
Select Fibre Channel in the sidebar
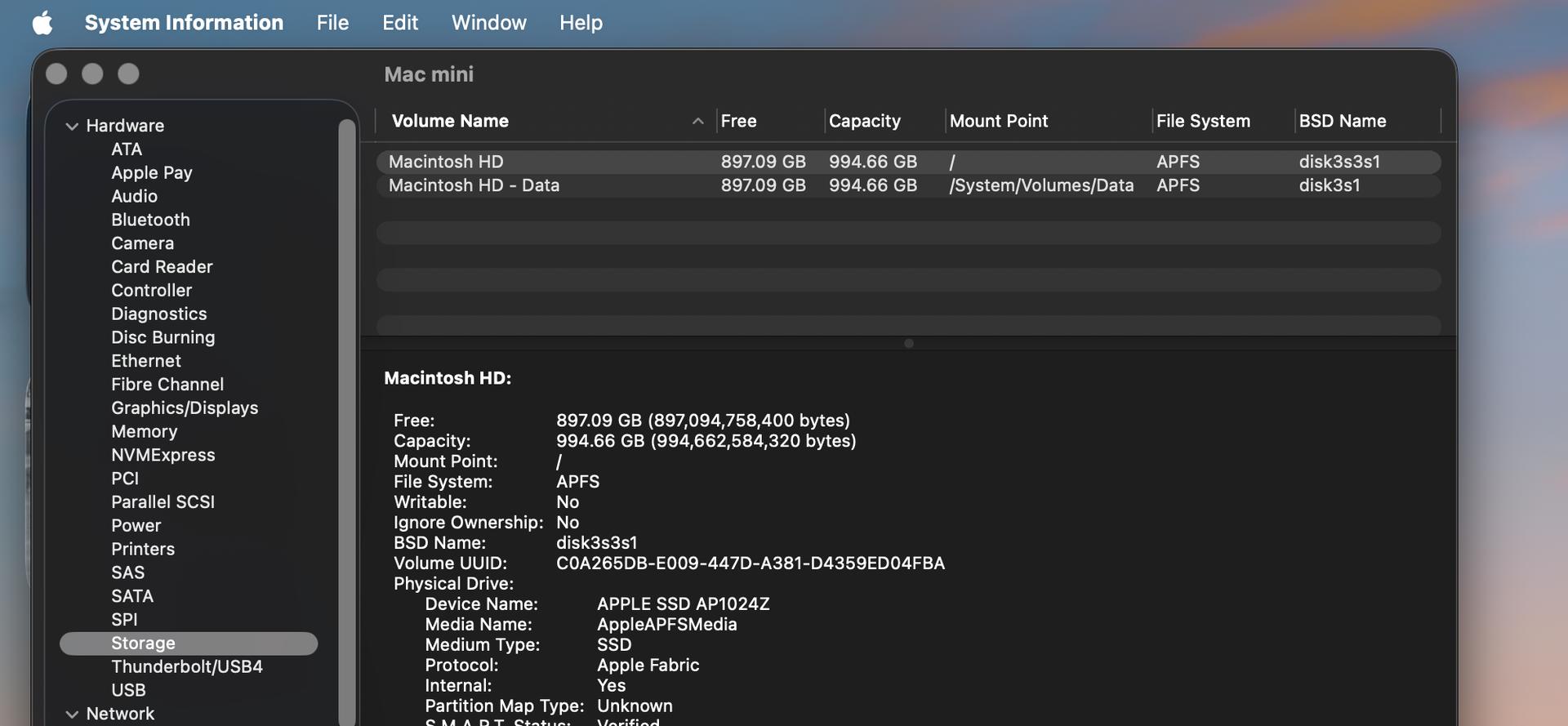(167, 385)
